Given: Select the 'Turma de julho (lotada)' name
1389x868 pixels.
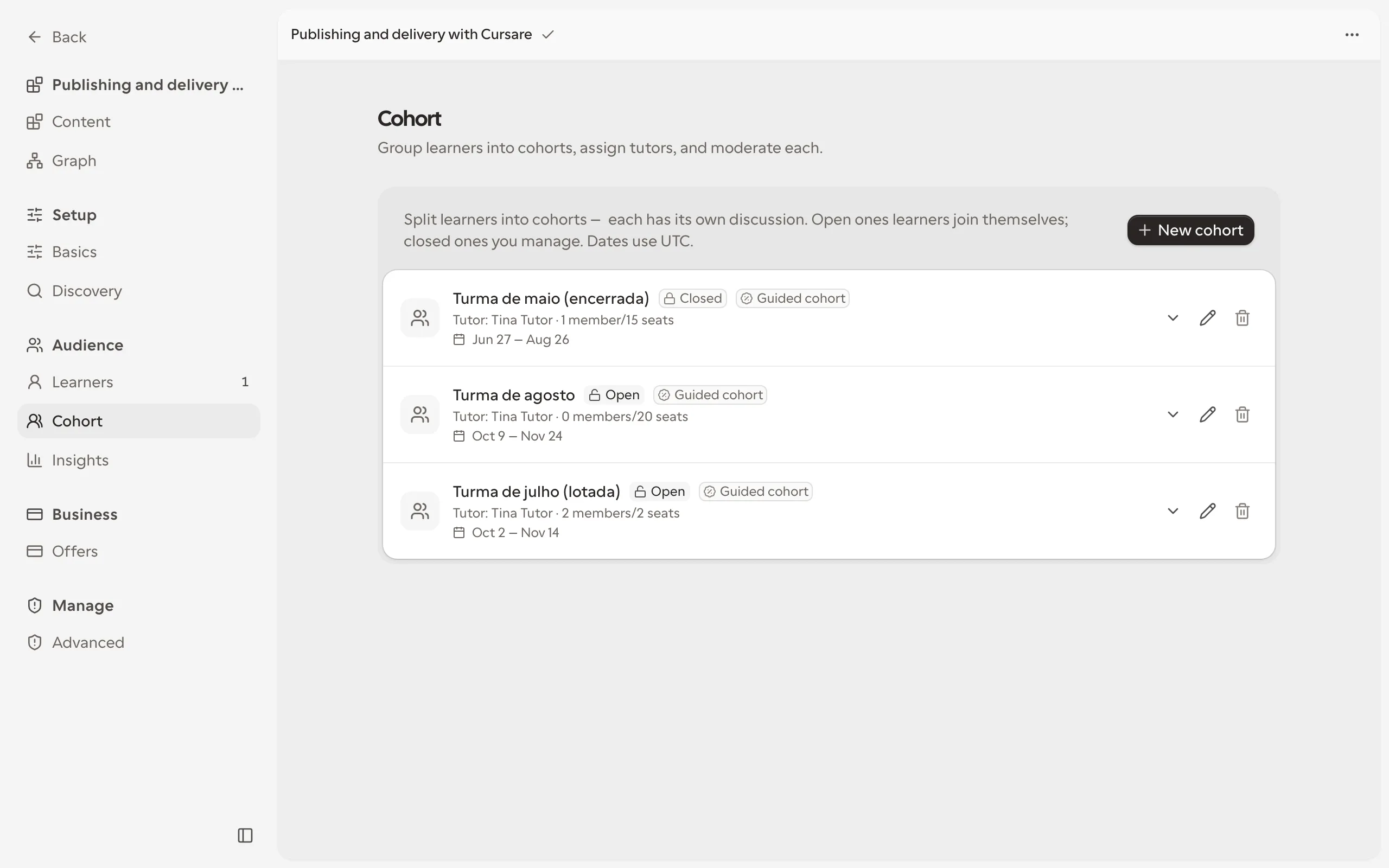Looking at the screenshot, I should [537, 492].
